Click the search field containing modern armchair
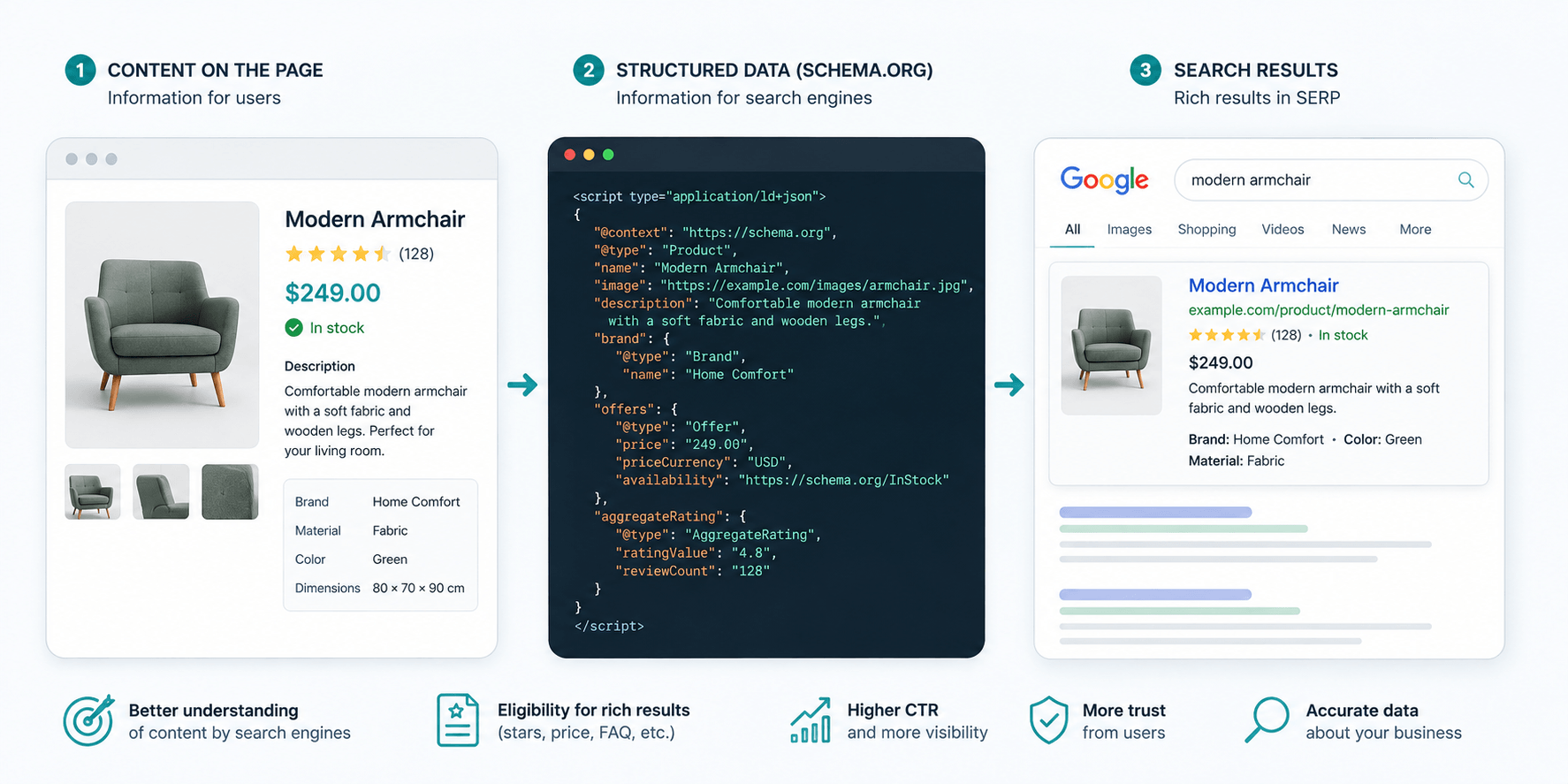Image resolution: width=1568 pixels, height=784 pixels. 1331,180
